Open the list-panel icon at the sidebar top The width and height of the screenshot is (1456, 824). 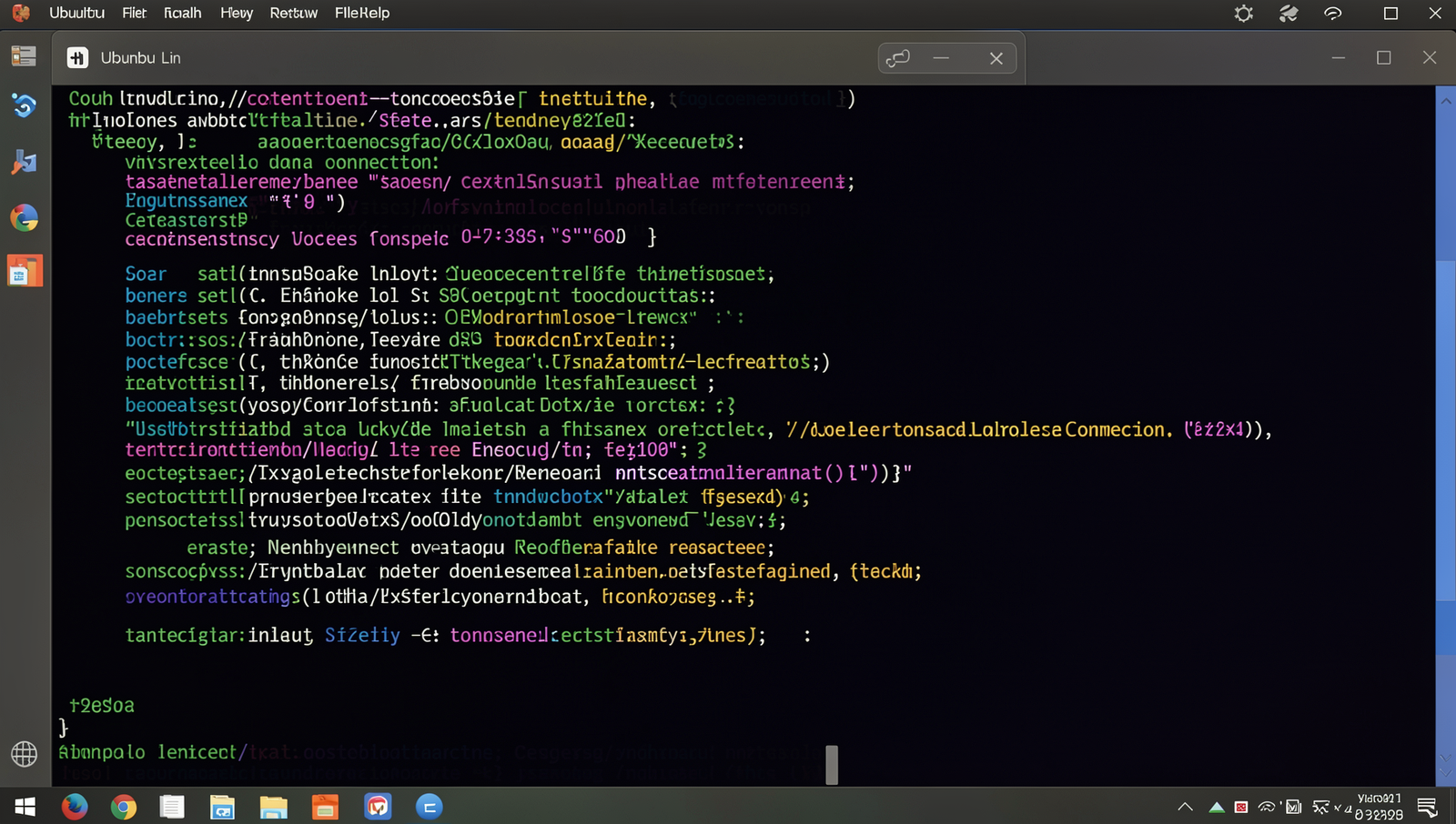[24, 55]
